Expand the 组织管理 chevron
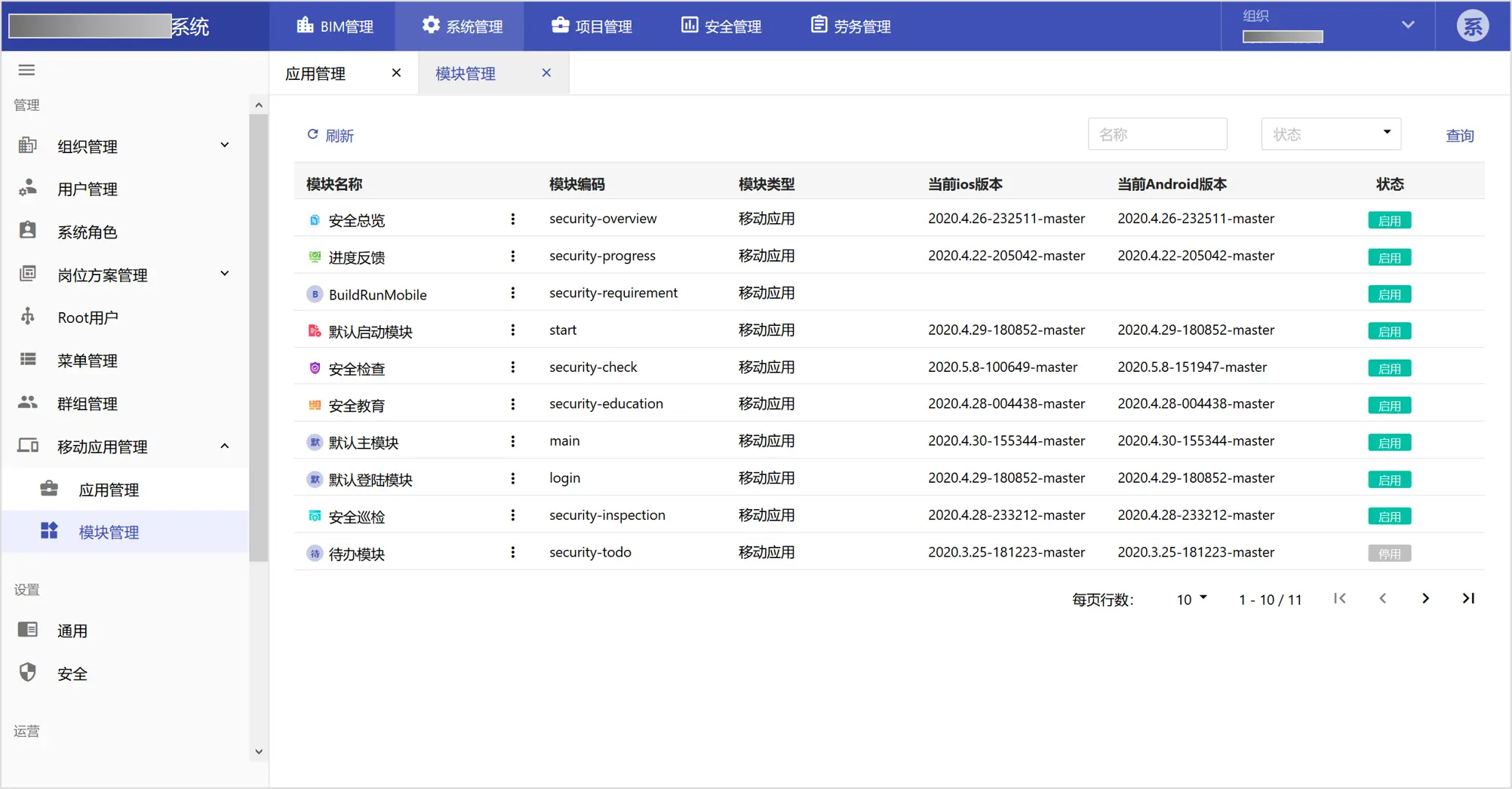This screenshot has width=1512, height=789. 224,145
